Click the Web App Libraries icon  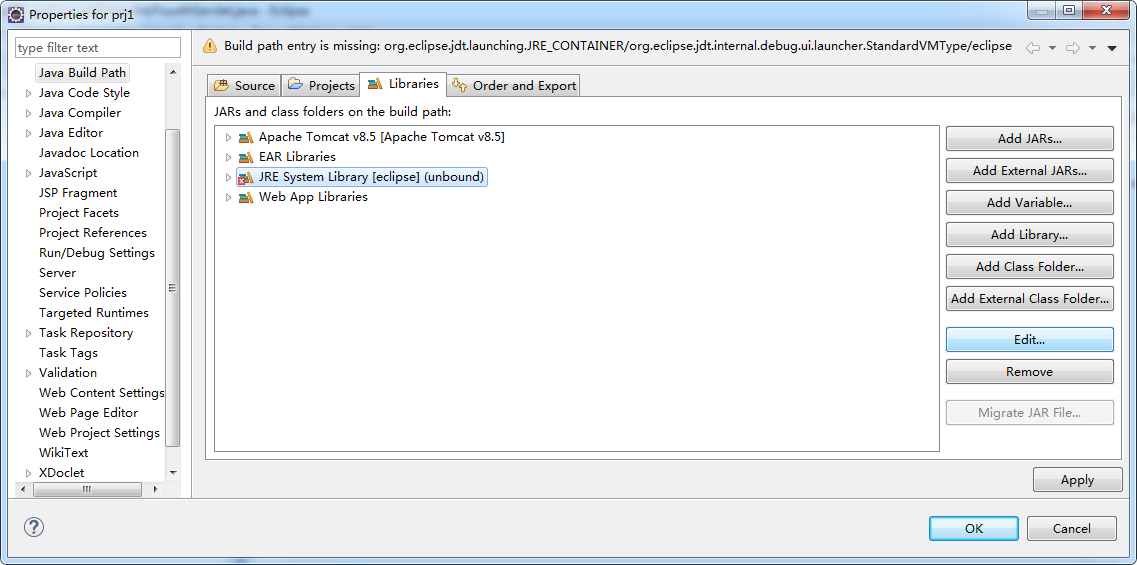[x=246, y=197]
